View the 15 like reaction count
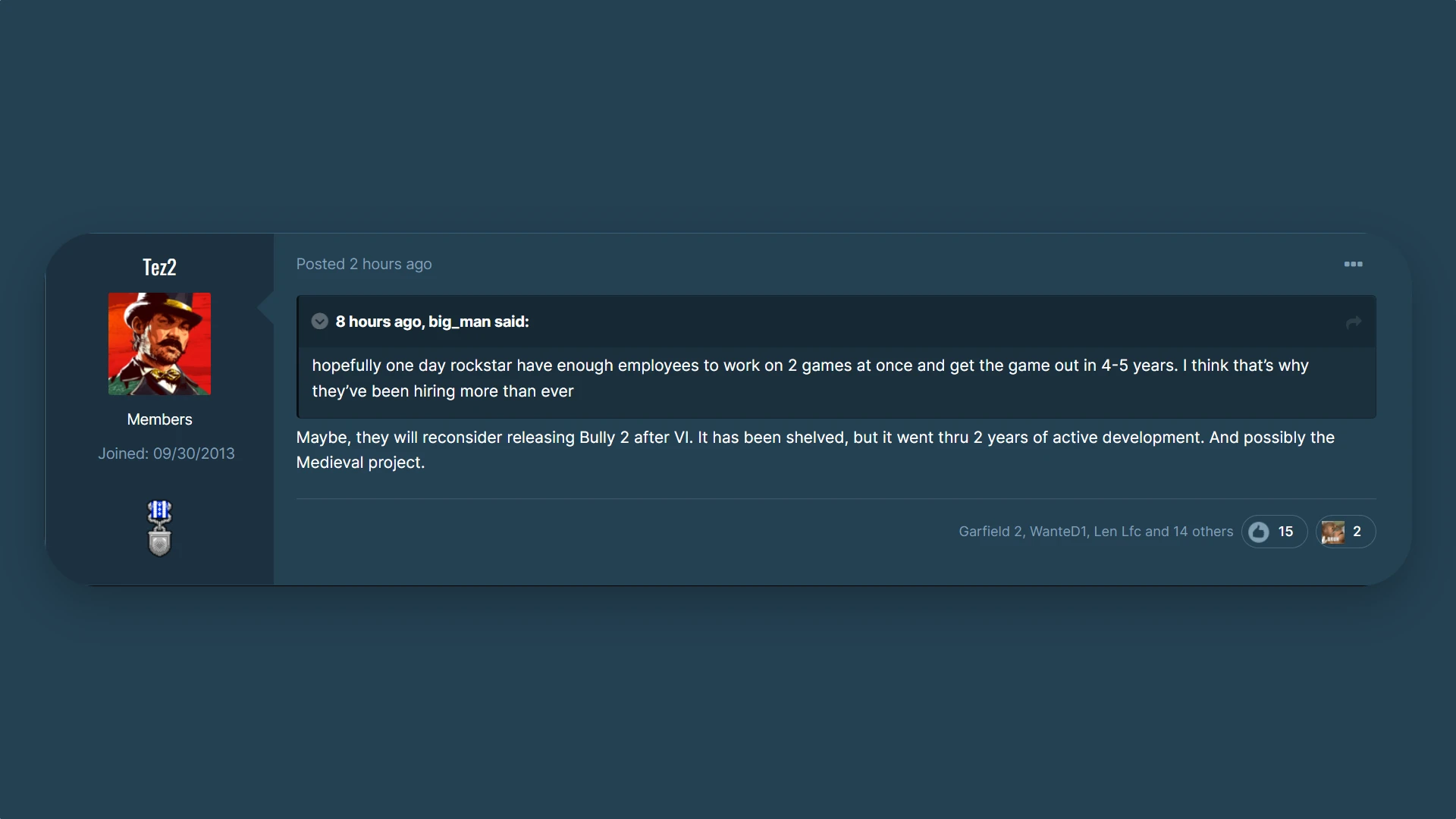This screenshot has width=1456, height=819. pyautogui.click(x=1285, y=532)
